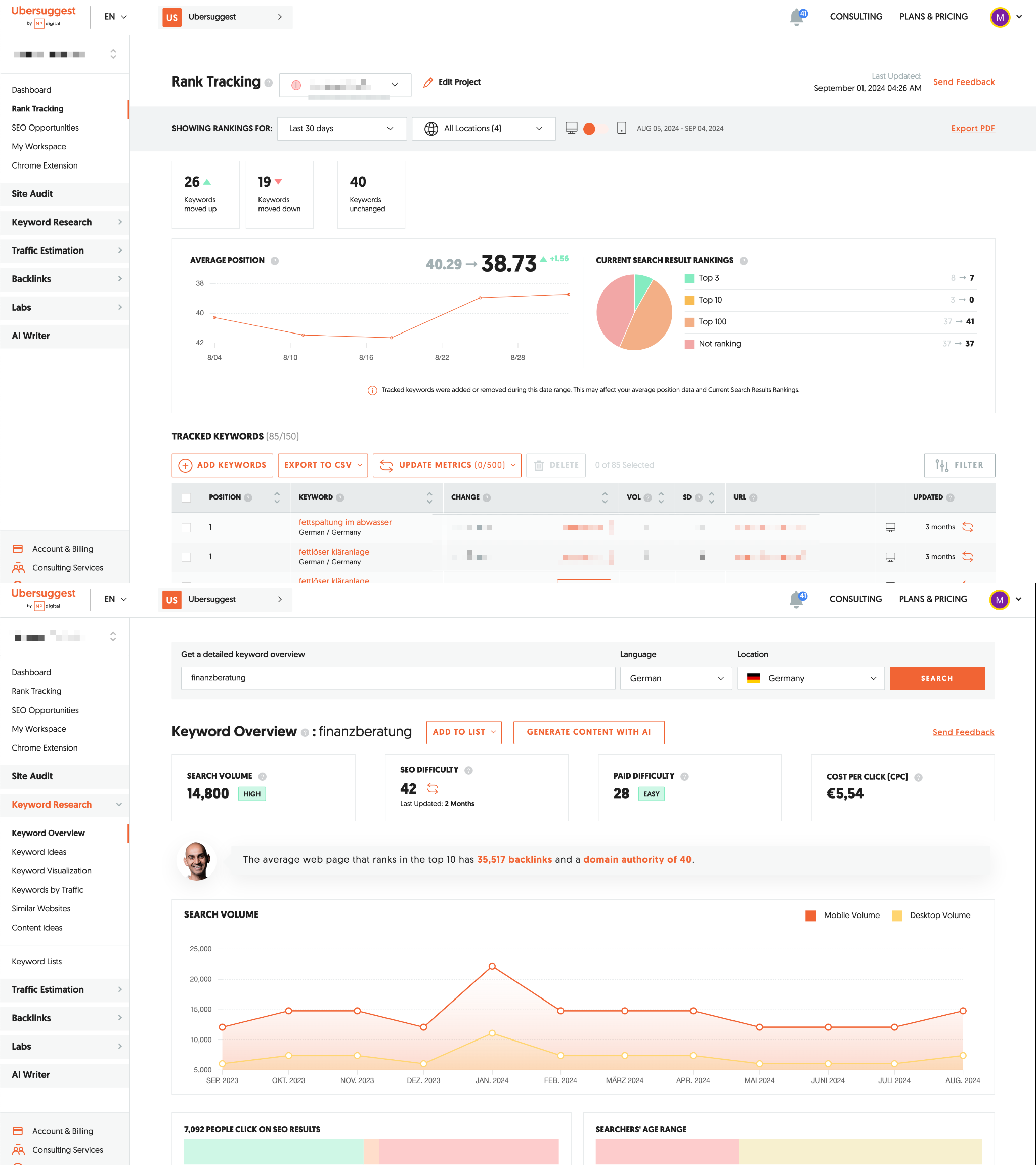The height and width of the screenshot is (1165, 1036).
Task: Click help icon next to Search Volume card title
Action: [262, 776]
